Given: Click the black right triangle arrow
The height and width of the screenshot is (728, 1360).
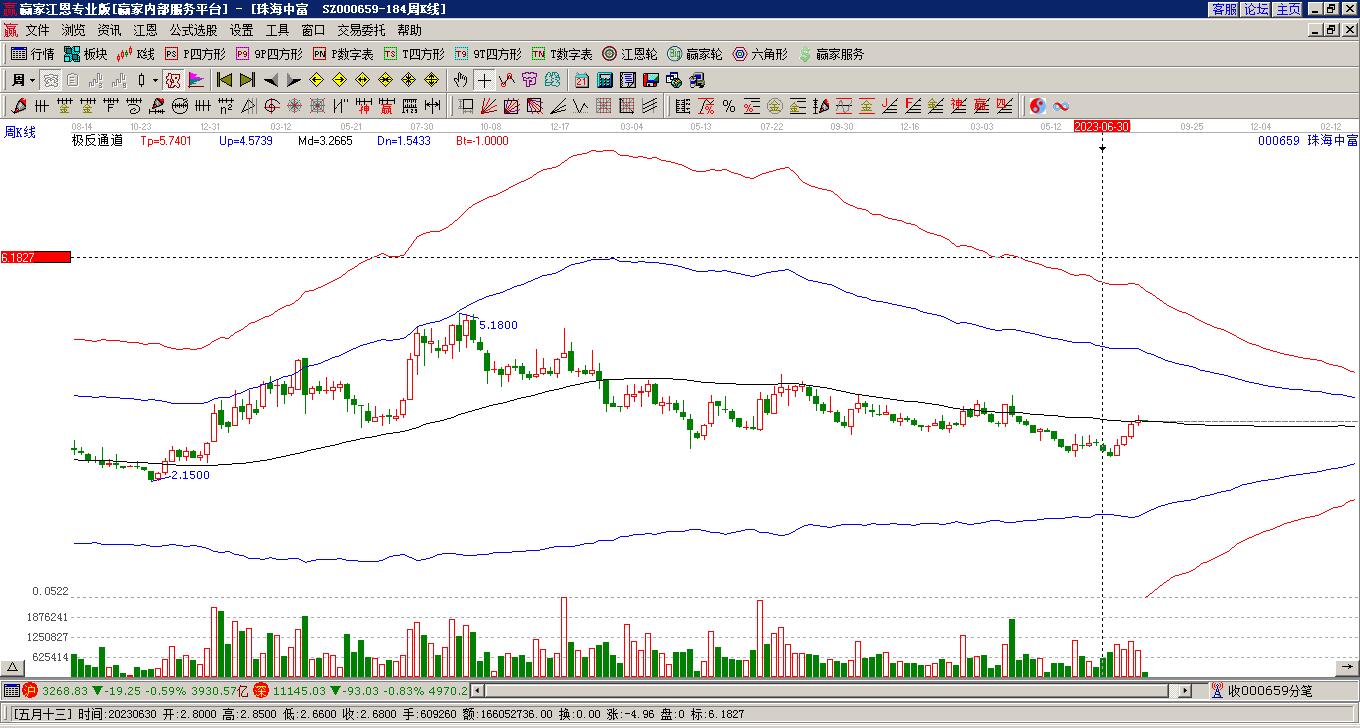Looking at the screenshot, I should pos(293,80).
